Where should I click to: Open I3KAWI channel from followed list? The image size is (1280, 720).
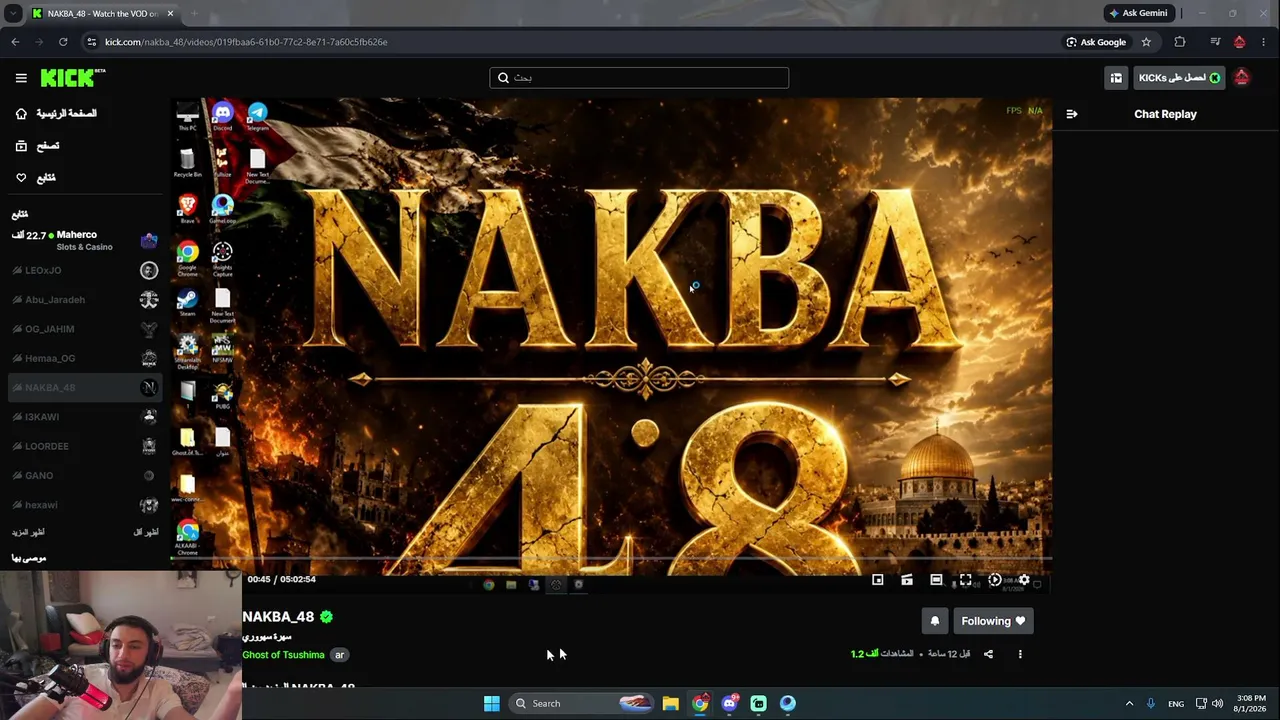click(84, 417)
